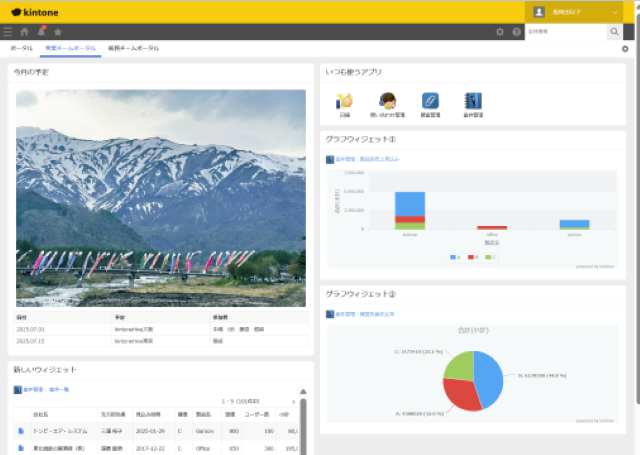Image resolution: width=640 pixels, height=455 pixels.
Task: Click the search magnifier button
Action: [614, 31]
